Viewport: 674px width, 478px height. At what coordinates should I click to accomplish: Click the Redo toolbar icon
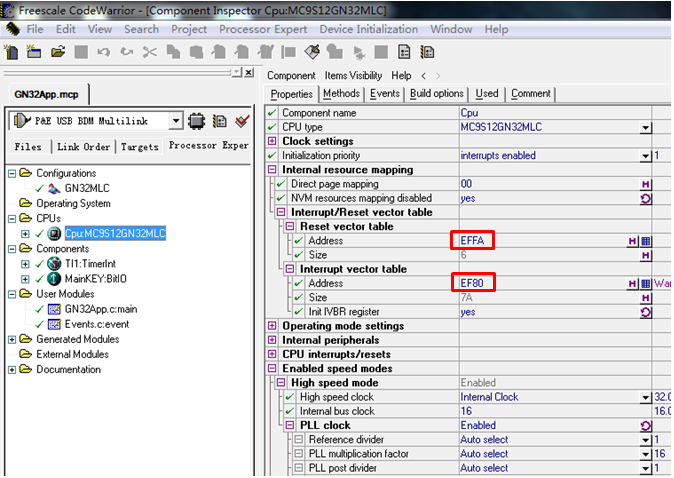click(127, 52)
